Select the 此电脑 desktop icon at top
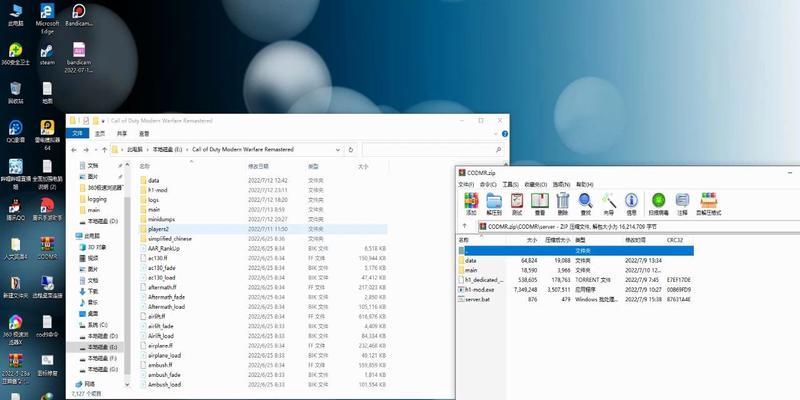The height and width of the screenshot is (400, 800). pyautogui.click(x=15, y=11)
